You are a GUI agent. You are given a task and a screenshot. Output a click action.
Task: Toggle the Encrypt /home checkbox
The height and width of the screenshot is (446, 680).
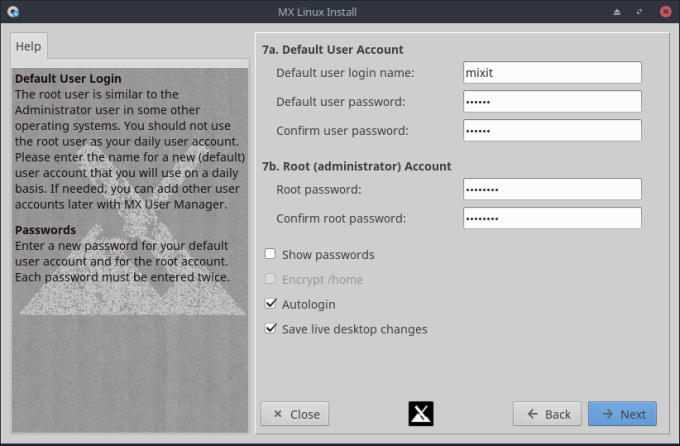click(270, 279)
